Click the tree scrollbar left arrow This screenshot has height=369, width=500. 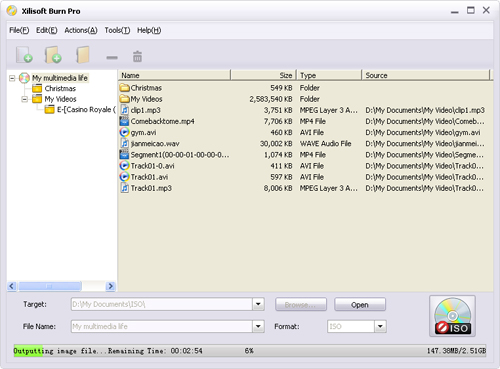click(x=12, y=286)
